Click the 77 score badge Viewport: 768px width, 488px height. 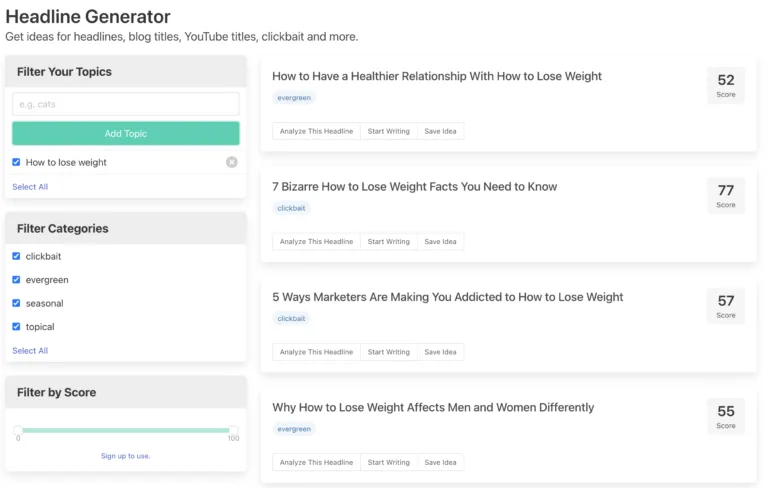(x=726, y=195)
